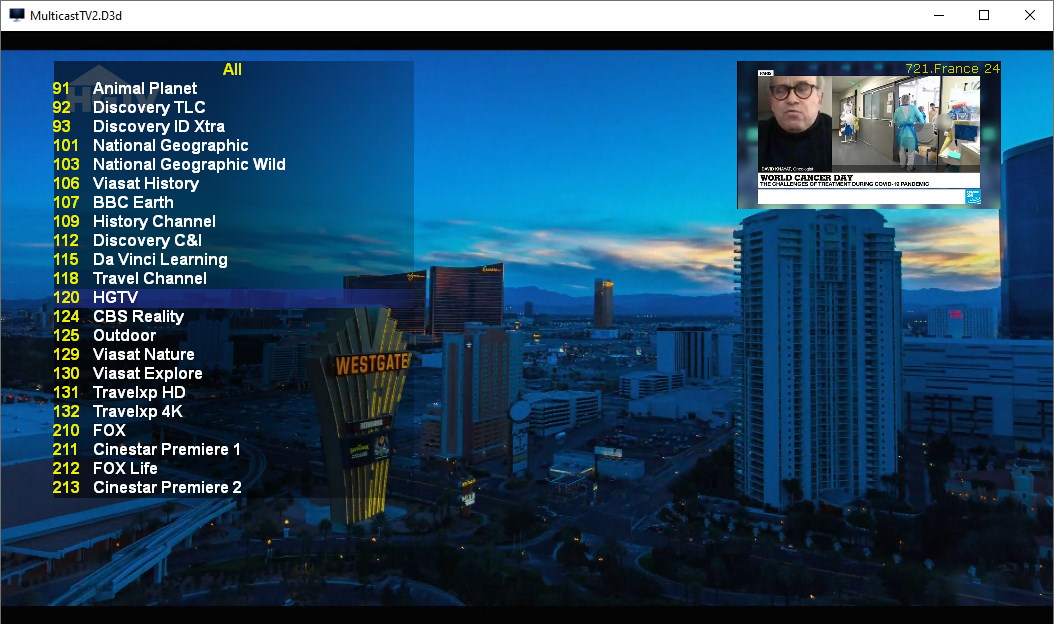Minimize the MulticastTV2.D3d window
The image size is (1054, 624).
pos(939,15)
